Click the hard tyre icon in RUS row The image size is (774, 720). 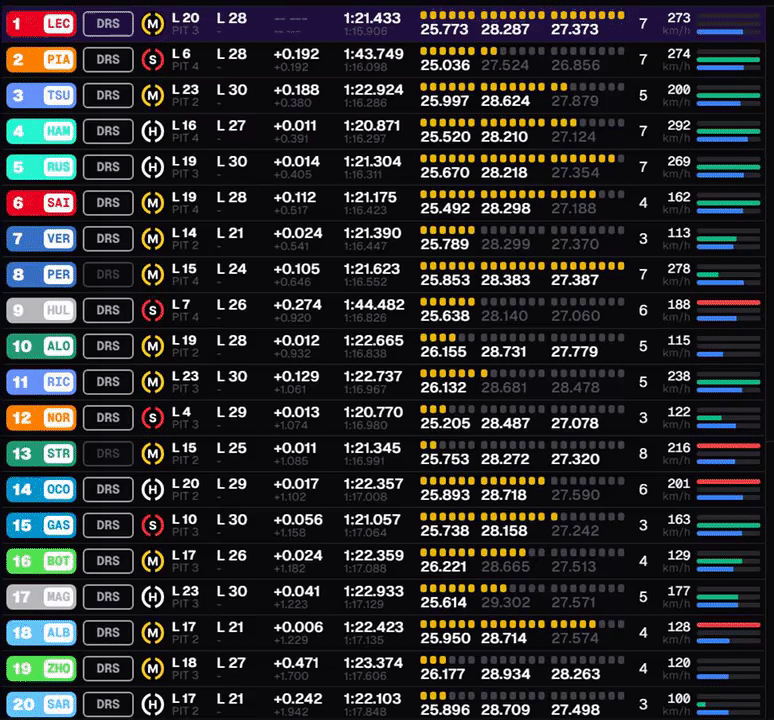point(153,167)
